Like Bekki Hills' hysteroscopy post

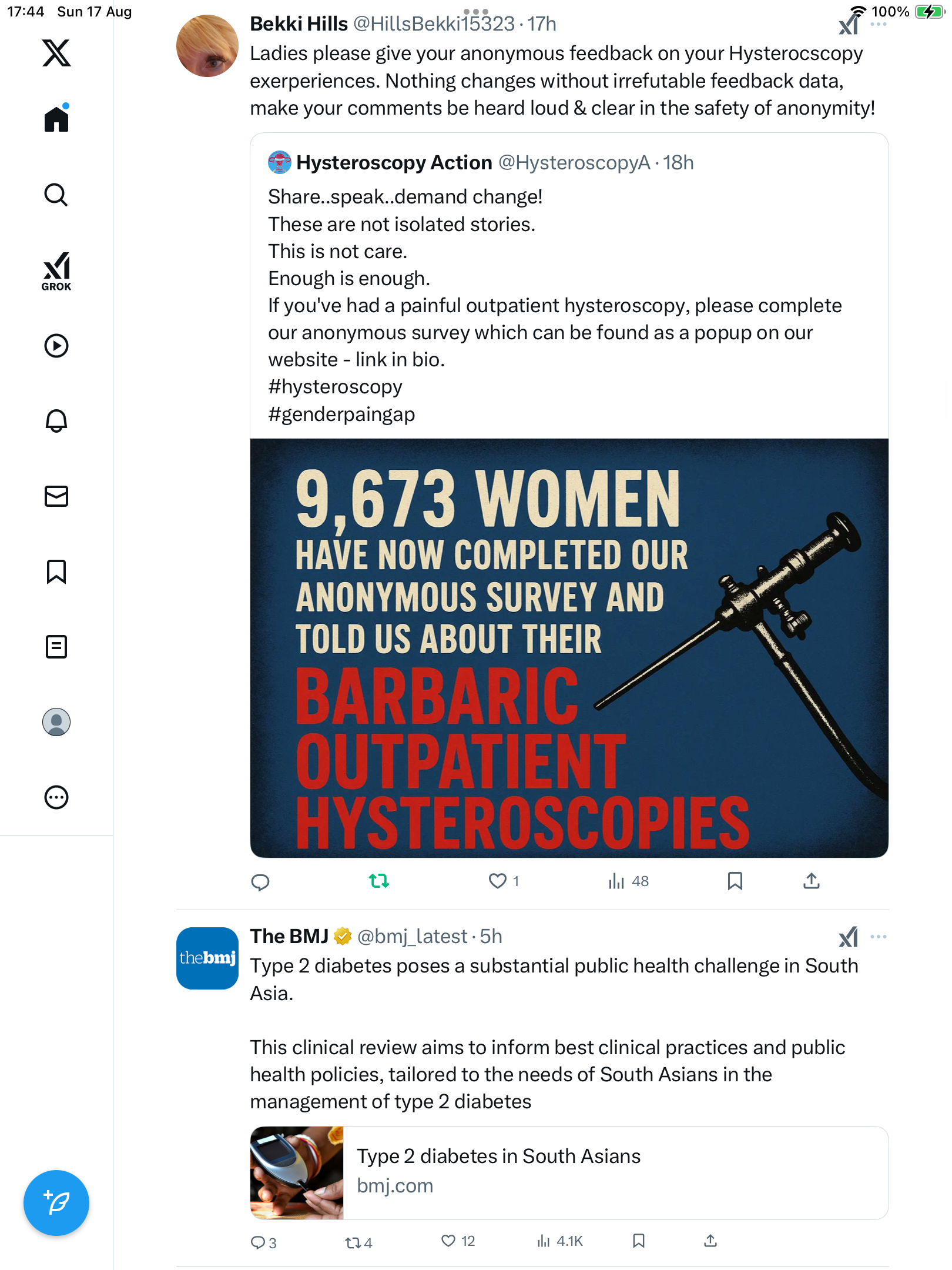click(498, 881)
